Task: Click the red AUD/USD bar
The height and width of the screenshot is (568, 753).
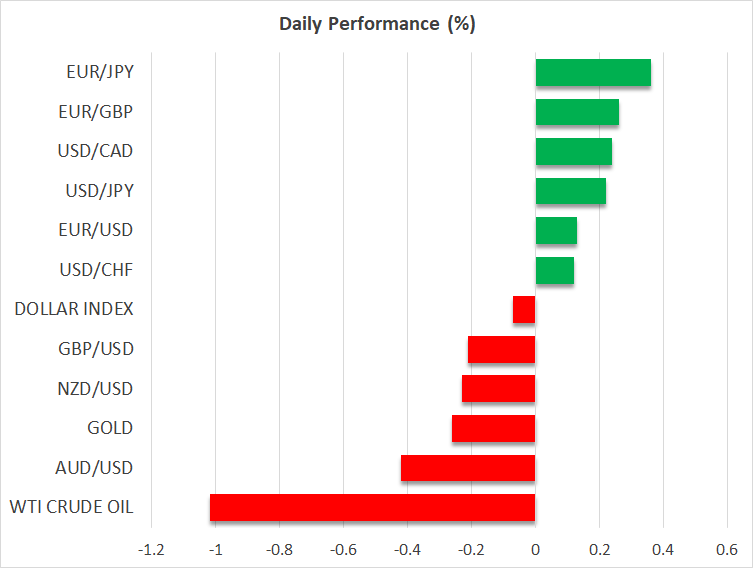Action: tap(468, 468)
